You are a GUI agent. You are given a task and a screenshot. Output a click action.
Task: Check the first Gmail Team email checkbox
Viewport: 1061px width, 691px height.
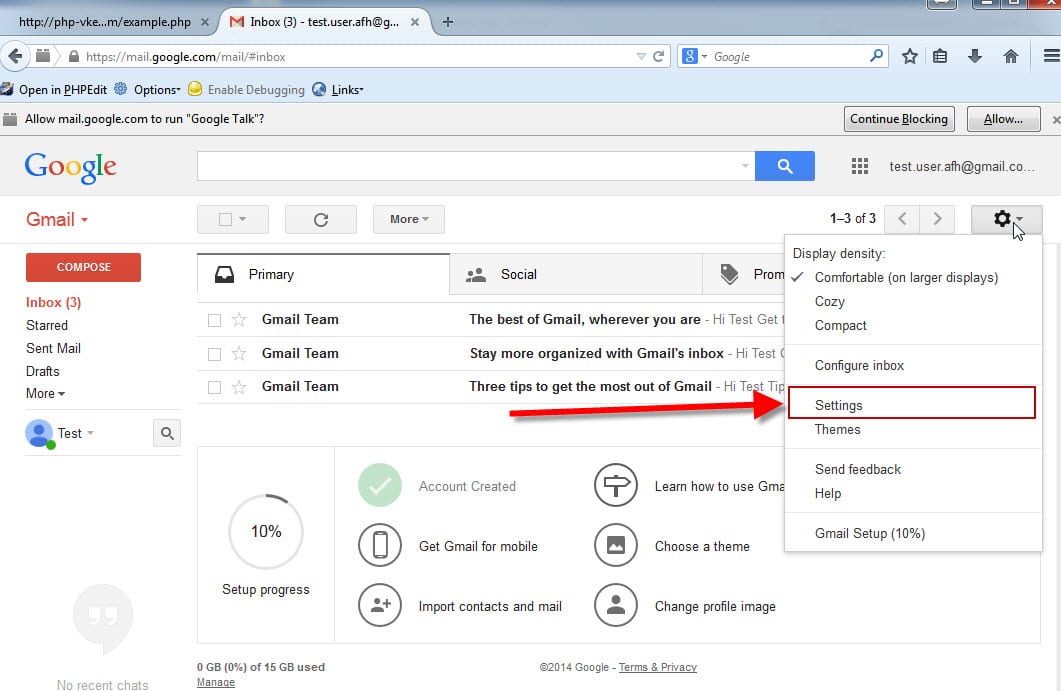pyautogui.click(x=214, y=320)
